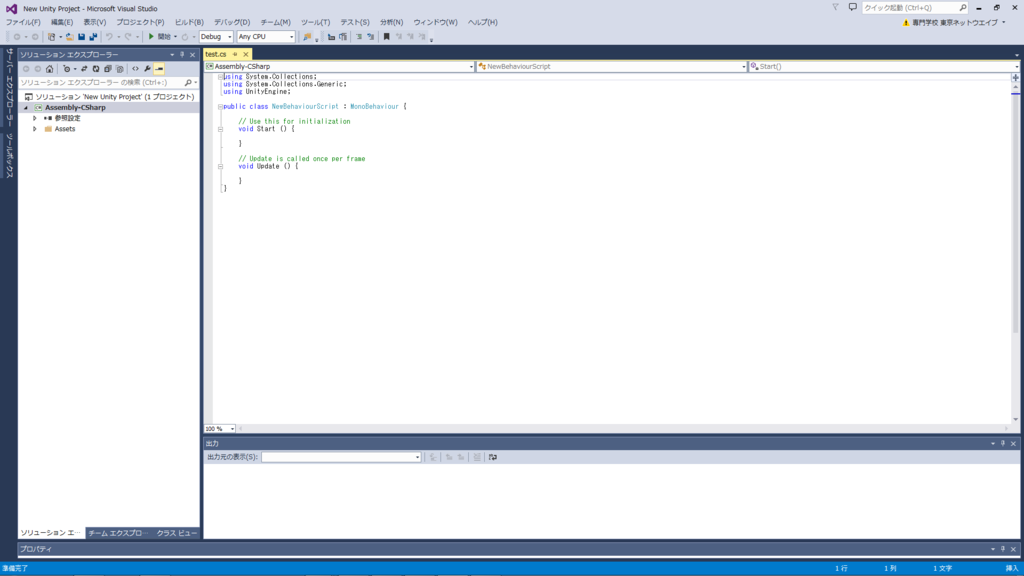The width and height of the screenshot is (1024, 576).
Task: Click the Refresh icon in Solution Explorer
Action: pos(95,69)
